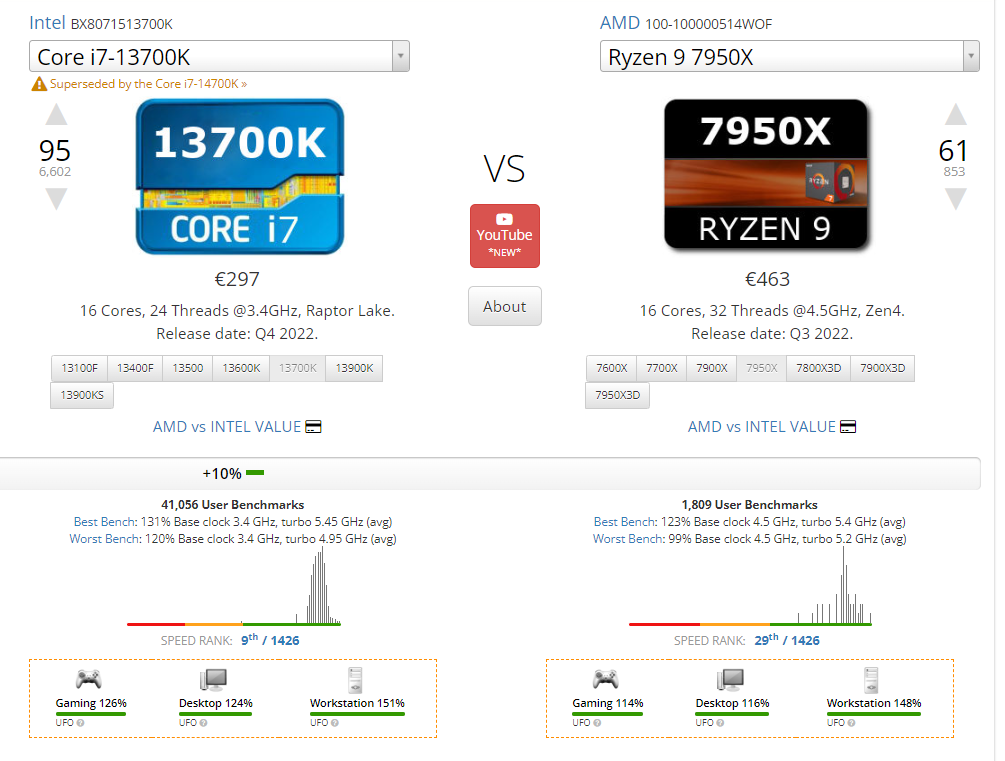Select the 13900K model tab
This screenshot has width=1005, height=761.
[x=354, y=368]
